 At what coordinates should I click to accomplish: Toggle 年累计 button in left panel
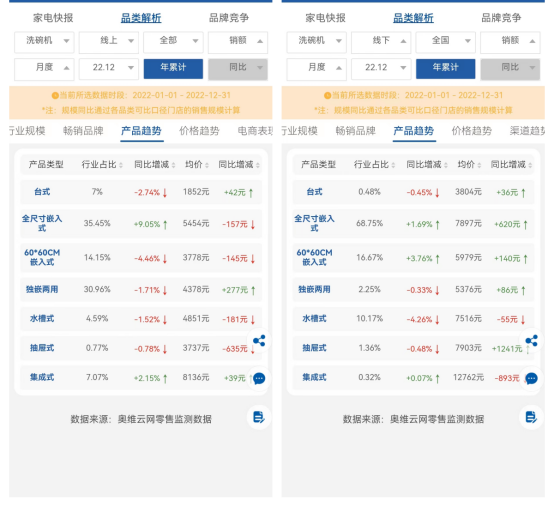click(173, 69)
